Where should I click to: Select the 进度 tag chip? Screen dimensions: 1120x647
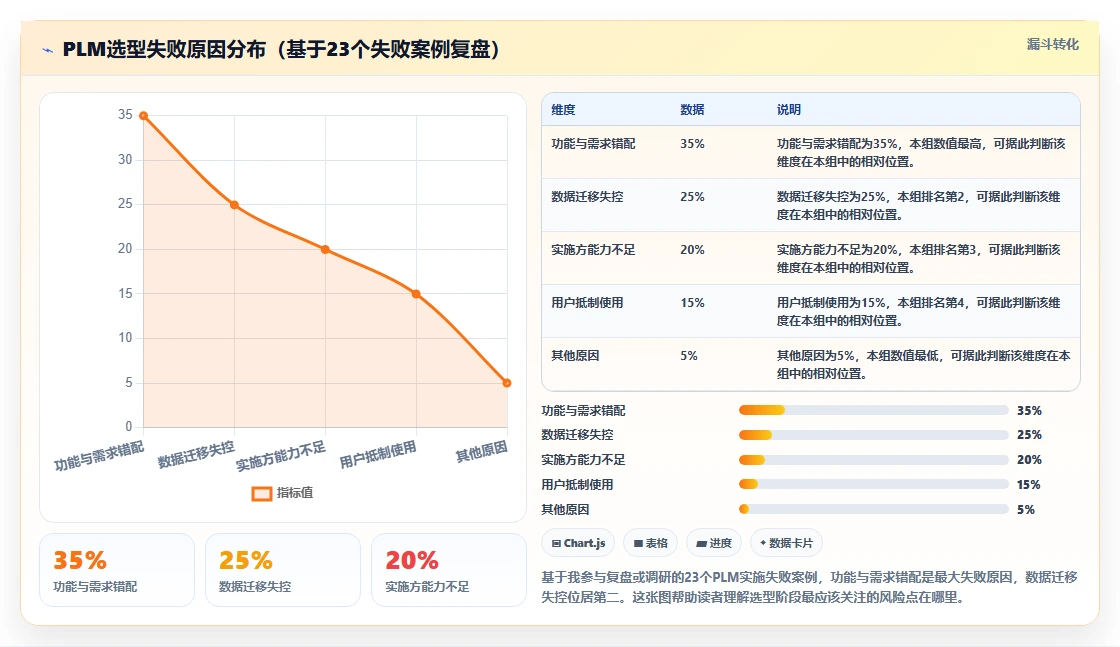click(x=714, y=543)
